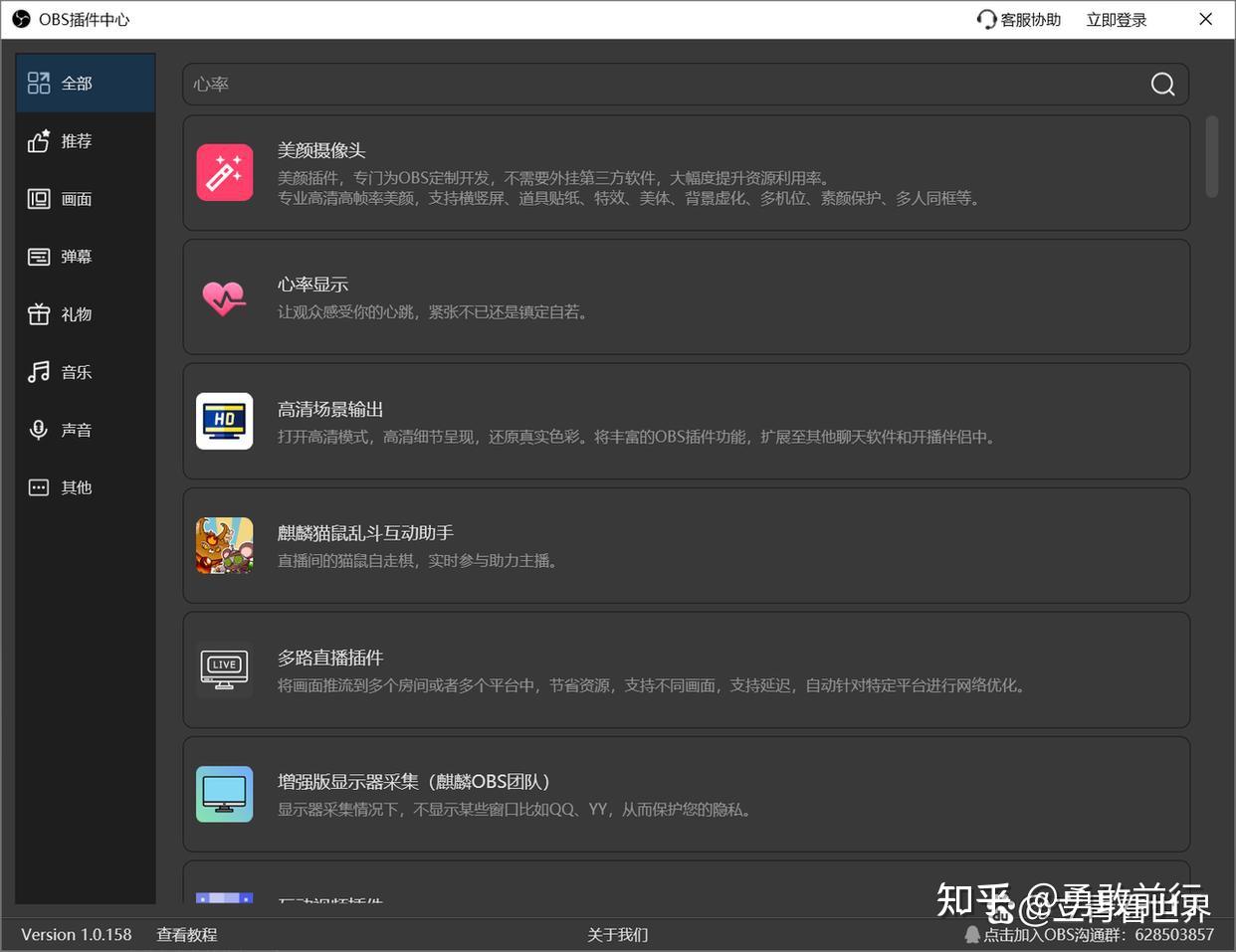Click the 增强版显示器采集 monitor icon

[224, 794]
